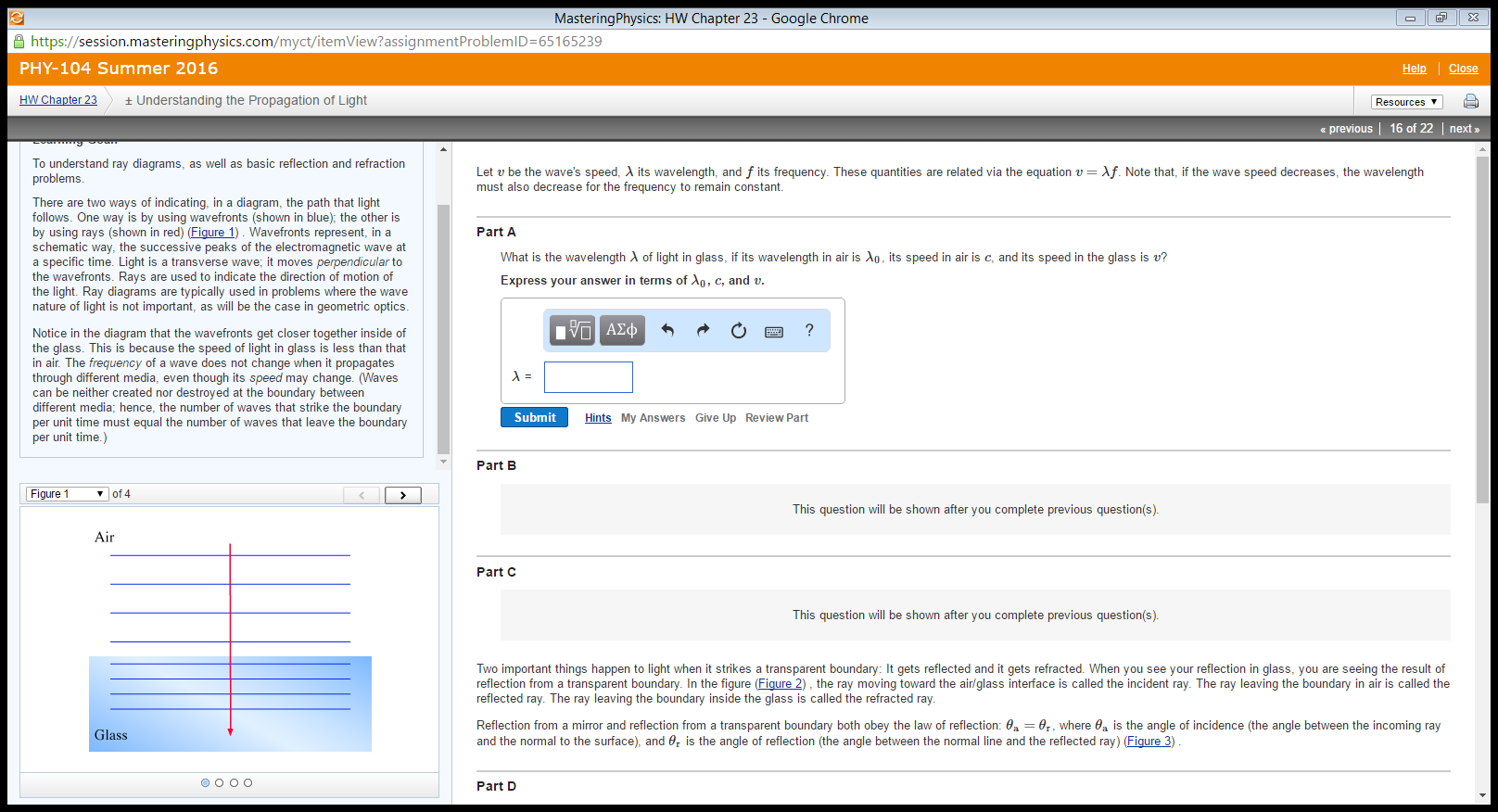Redo the equation edit
This screenshot has width=1498, height=812.
coord(703,330)
